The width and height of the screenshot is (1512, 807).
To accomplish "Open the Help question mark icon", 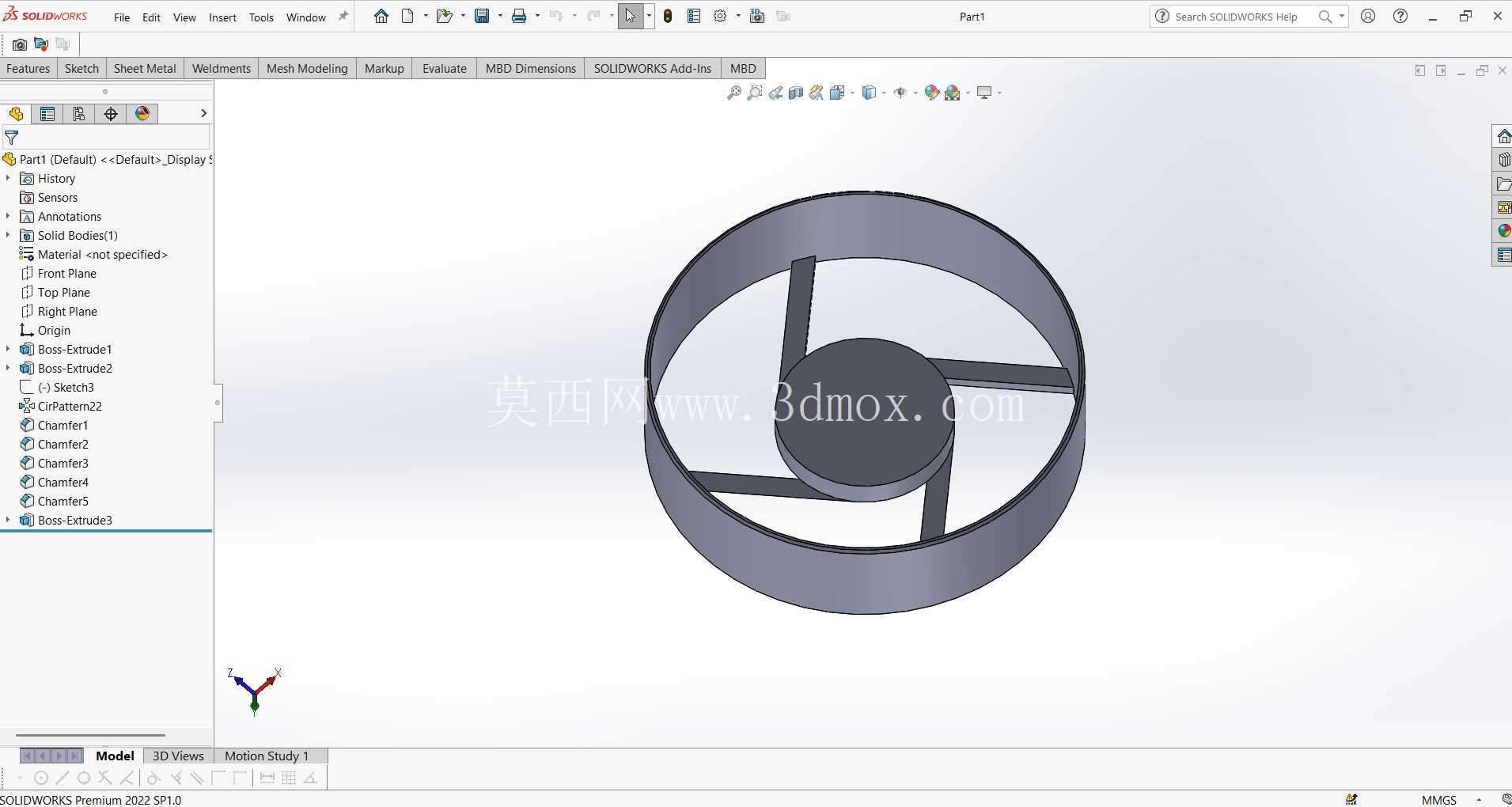I will (x=1400, y=16).
